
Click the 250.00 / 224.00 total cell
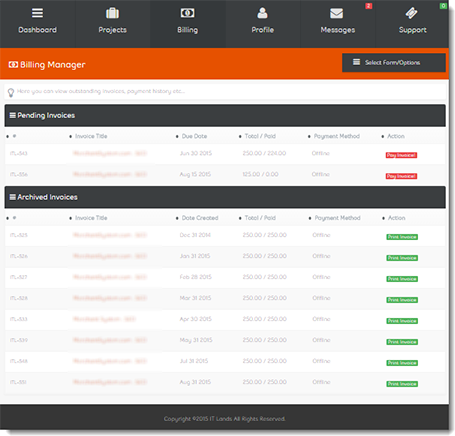point(264,153)
